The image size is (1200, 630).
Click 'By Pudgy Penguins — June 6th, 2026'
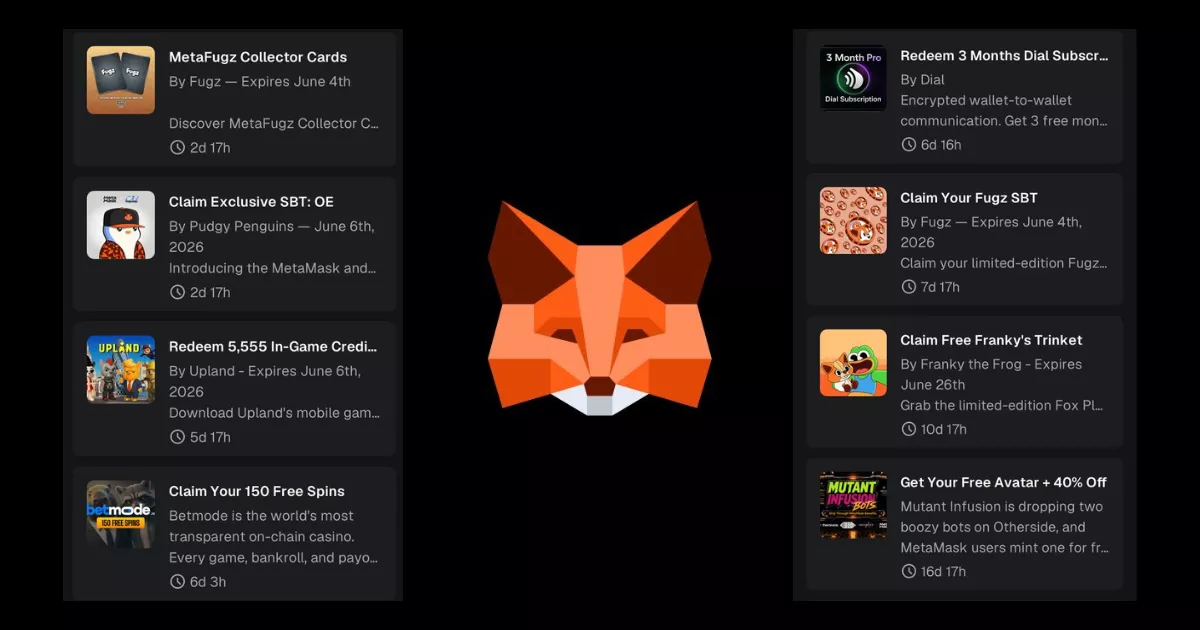272,237
